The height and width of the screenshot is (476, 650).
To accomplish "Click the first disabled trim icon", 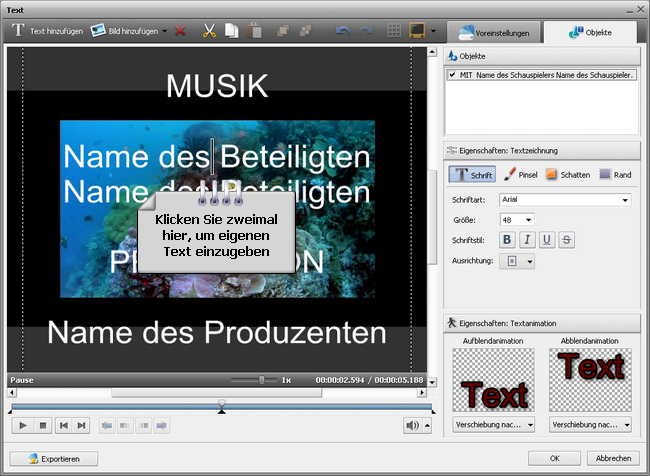I will 107,425.
